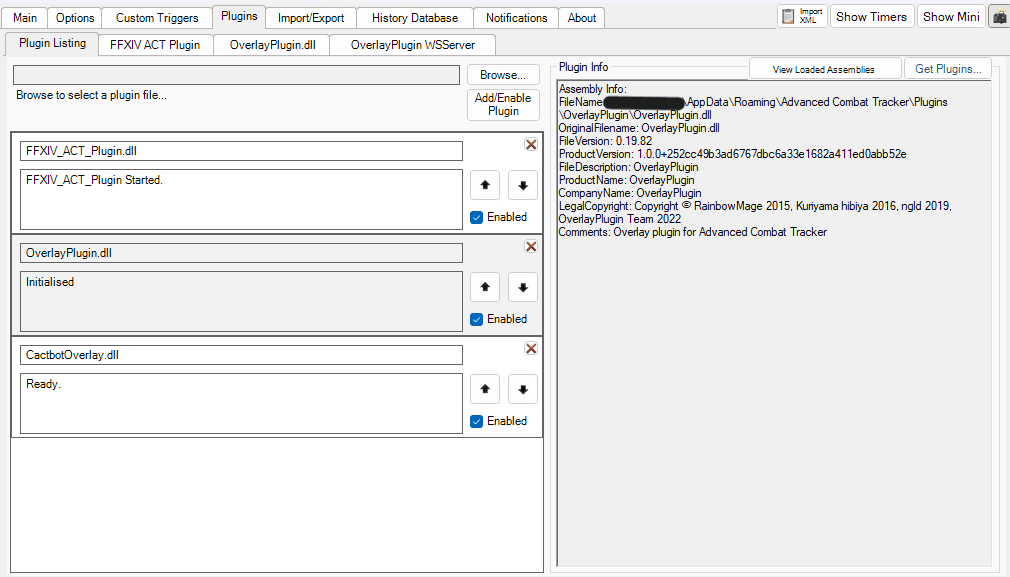
Task: Disable the FFXIV_ACT_Plugin.dll Enabled checkbox
Action: [x=477, y=217]
